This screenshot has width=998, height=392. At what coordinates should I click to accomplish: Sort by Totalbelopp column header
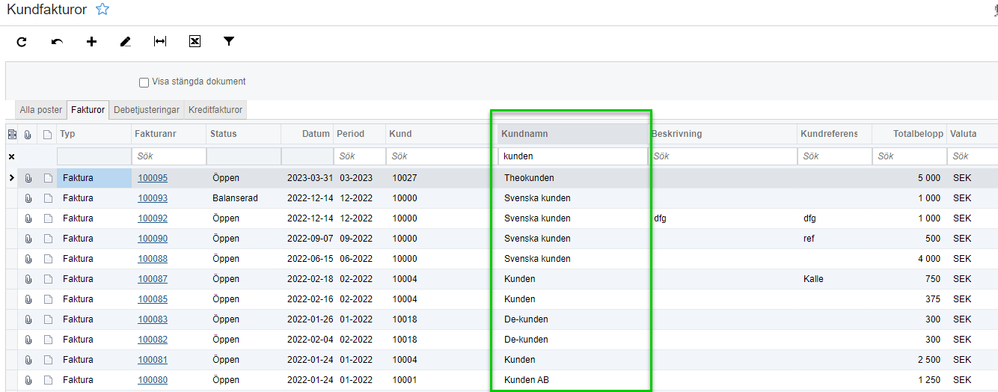(909, 134)
